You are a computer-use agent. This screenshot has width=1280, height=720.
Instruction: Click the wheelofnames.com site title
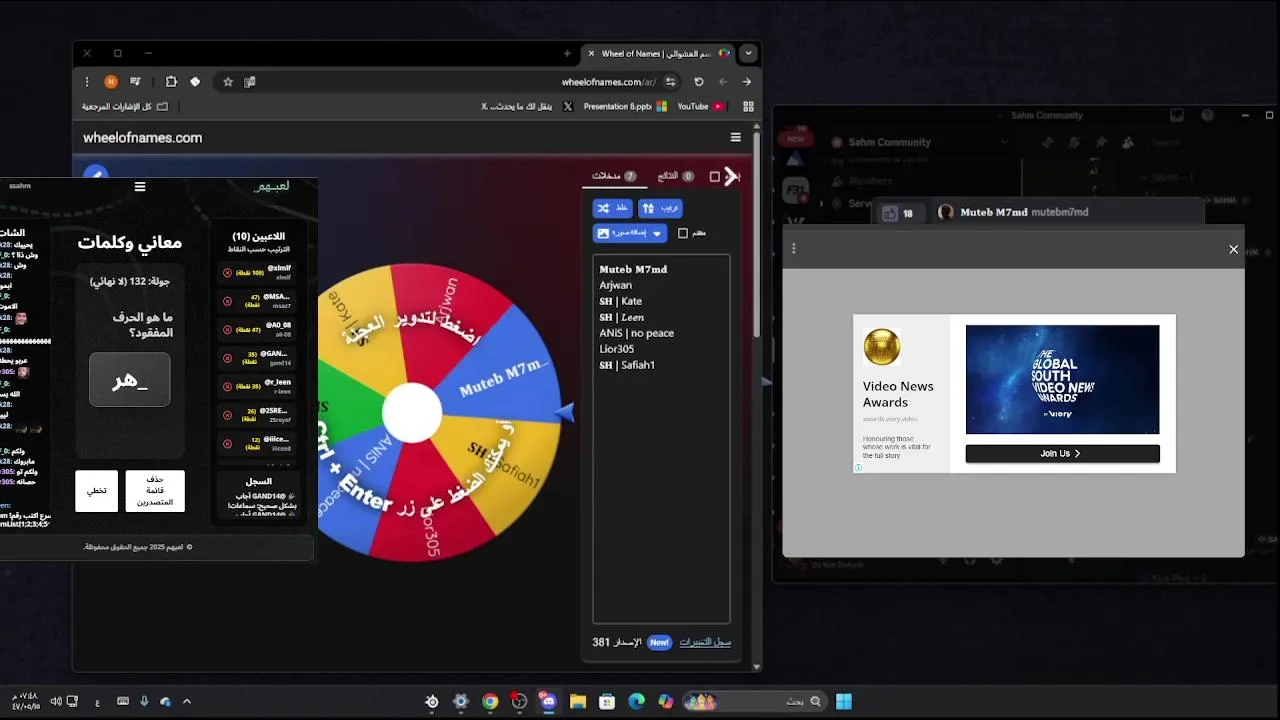142,138
